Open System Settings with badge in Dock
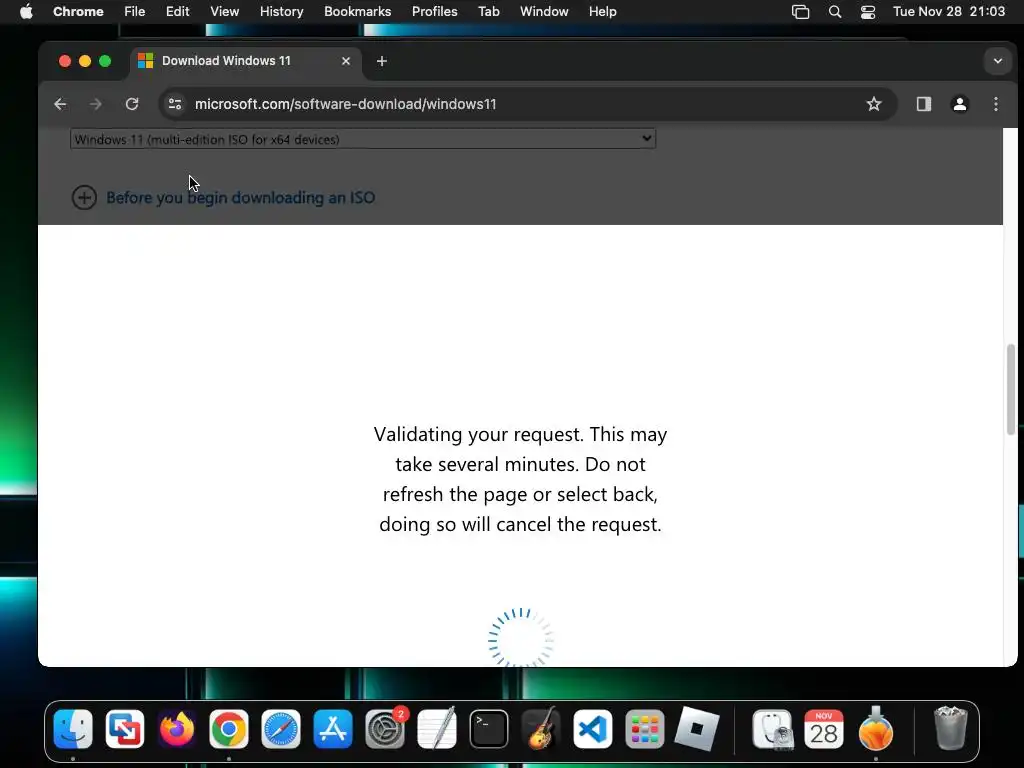Viewport: 1024px width, 768px height. (x=385, y=729)
